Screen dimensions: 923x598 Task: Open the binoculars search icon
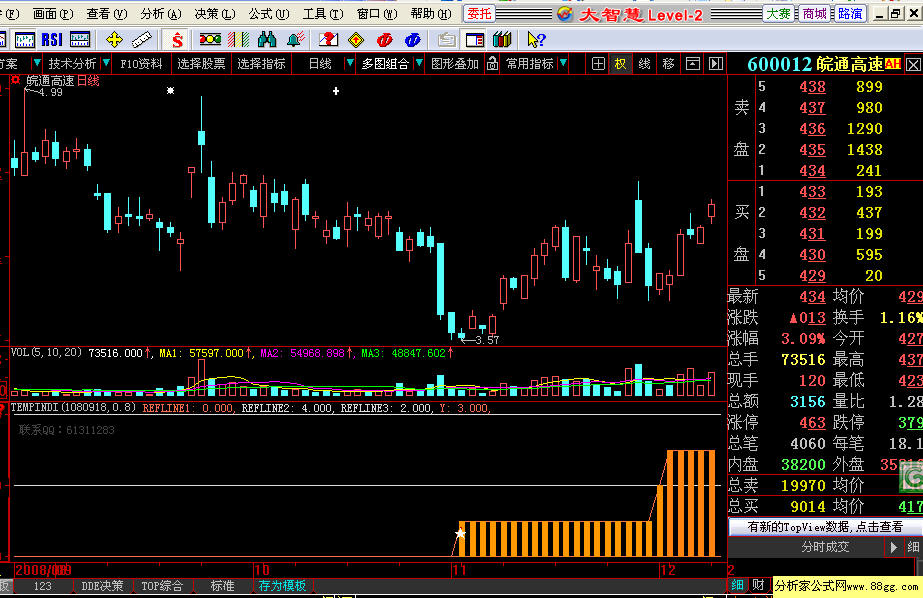point(267,39)
